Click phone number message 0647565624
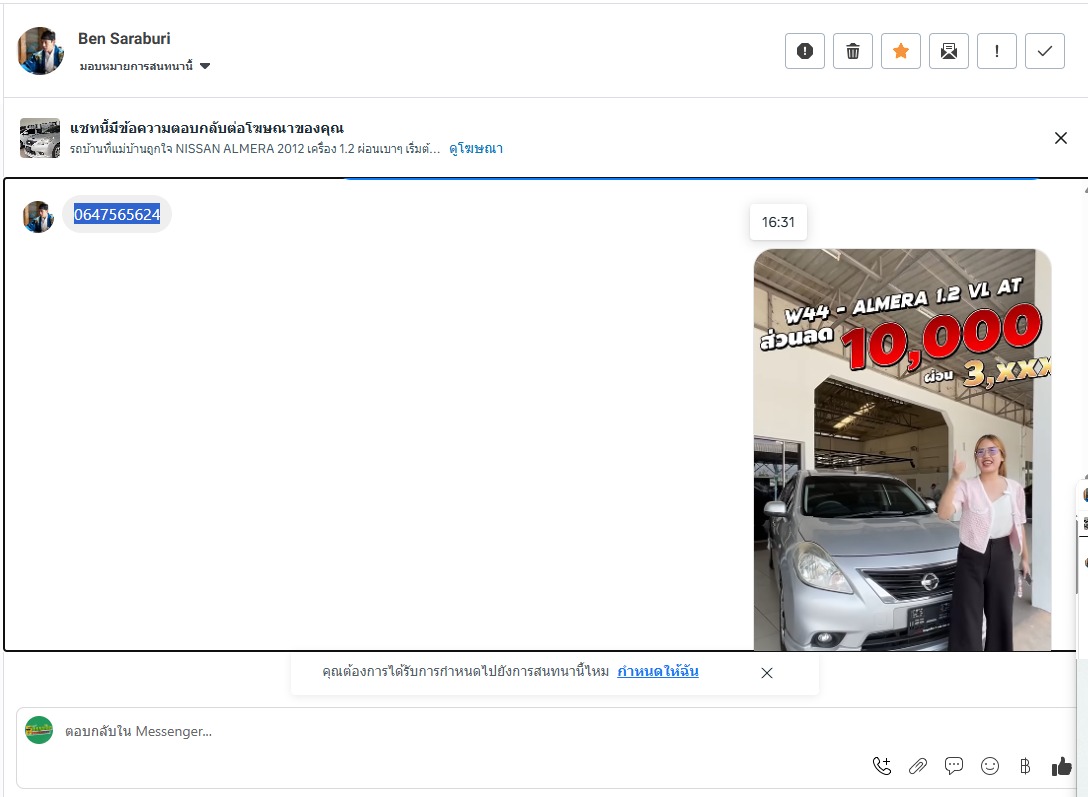1088x797 pixels. point(117,214)
